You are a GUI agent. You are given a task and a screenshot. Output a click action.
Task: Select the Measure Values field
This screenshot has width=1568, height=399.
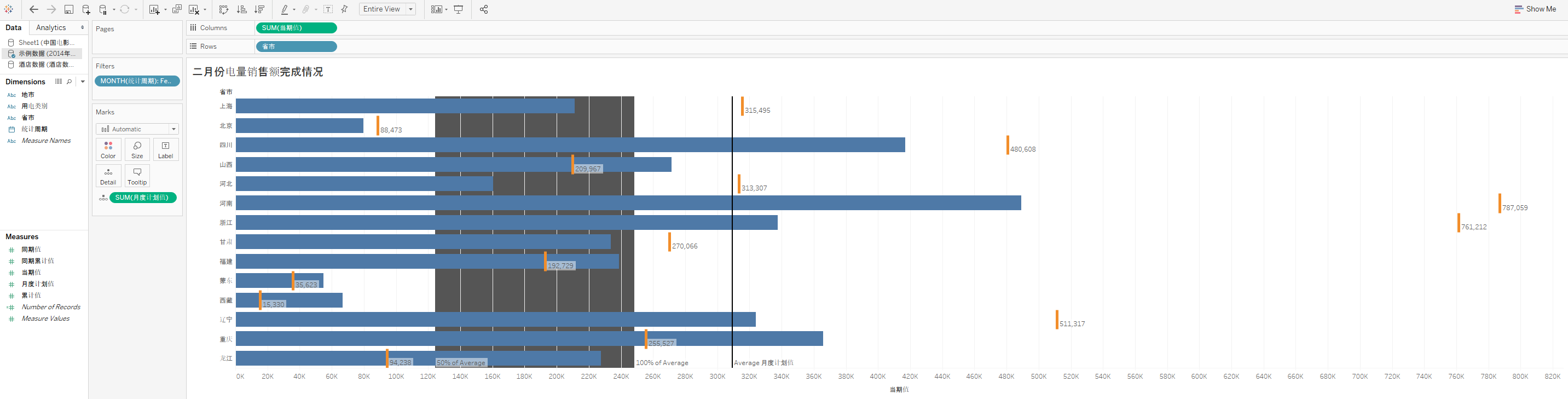pos(45,319)
